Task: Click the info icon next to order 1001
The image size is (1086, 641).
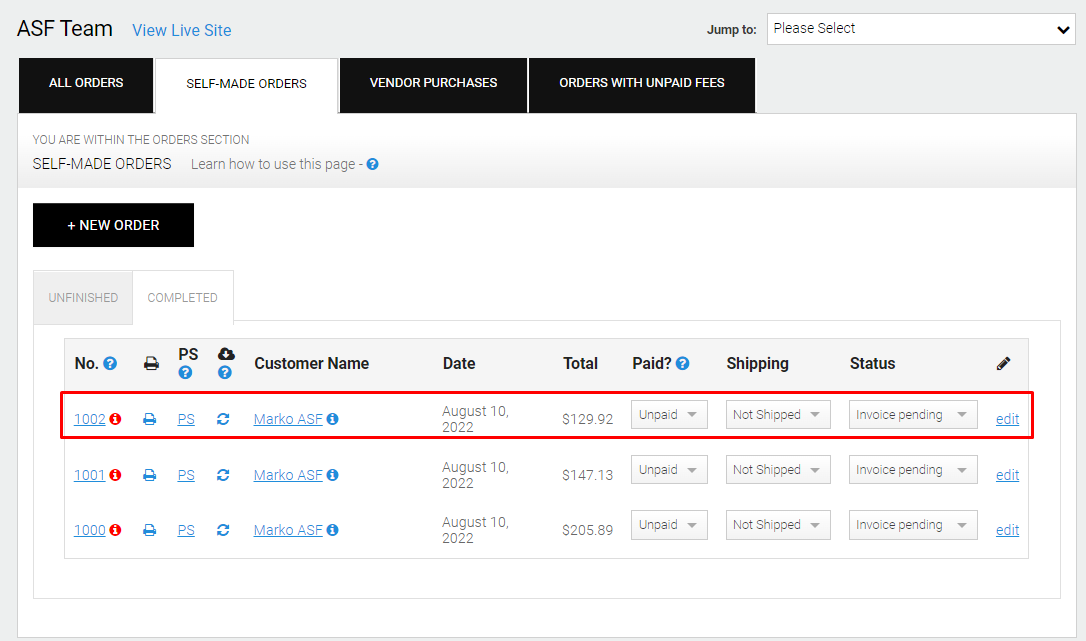Action: [x=116, y=475]
